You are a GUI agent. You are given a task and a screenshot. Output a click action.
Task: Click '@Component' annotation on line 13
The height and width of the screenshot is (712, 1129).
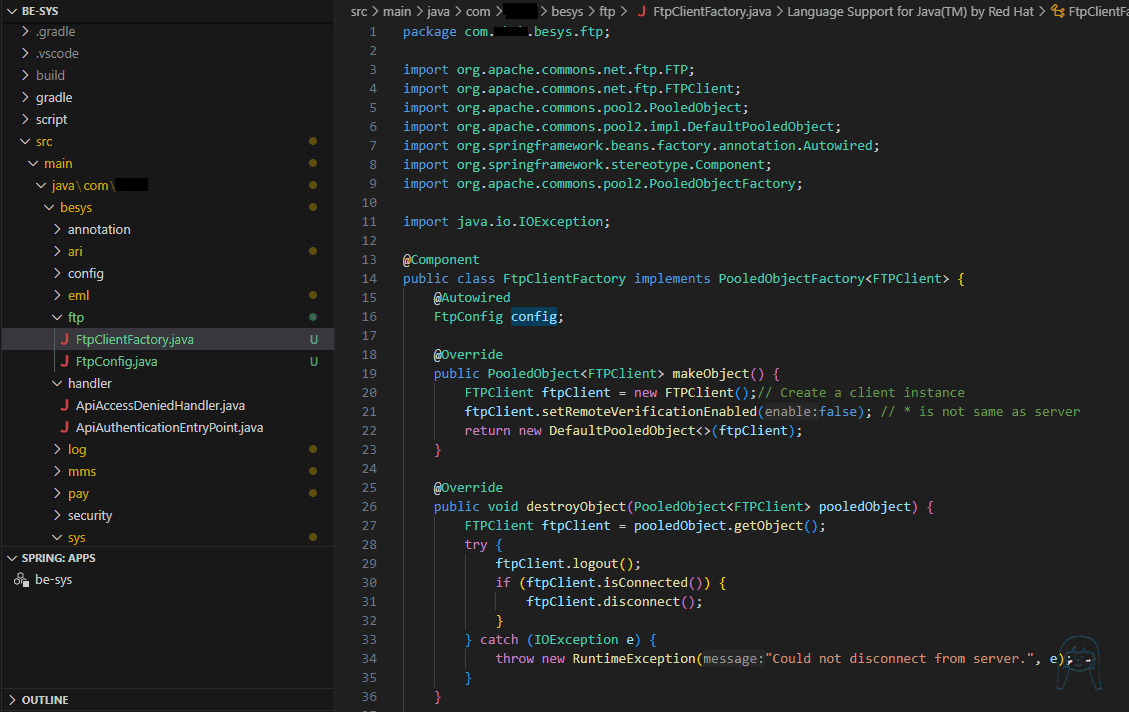(x=441, y=260)
